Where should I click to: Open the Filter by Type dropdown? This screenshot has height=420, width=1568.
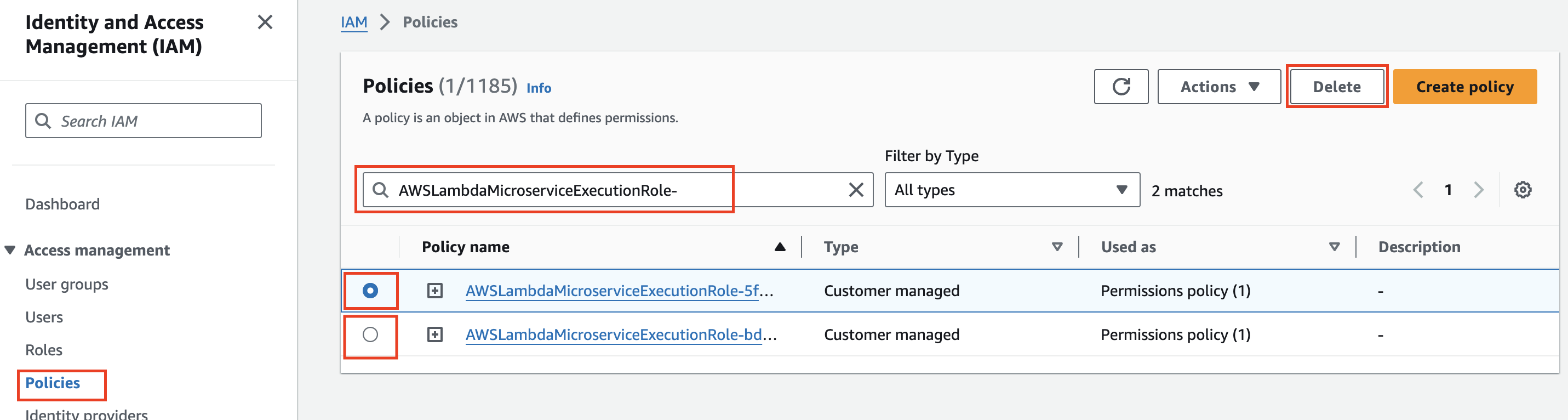1012,190
